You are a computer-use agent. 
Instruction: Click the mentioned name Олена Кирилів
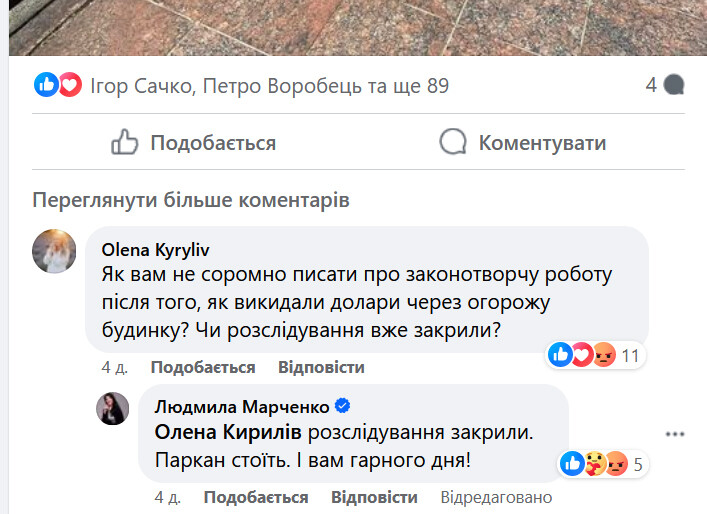pos(228,432)
